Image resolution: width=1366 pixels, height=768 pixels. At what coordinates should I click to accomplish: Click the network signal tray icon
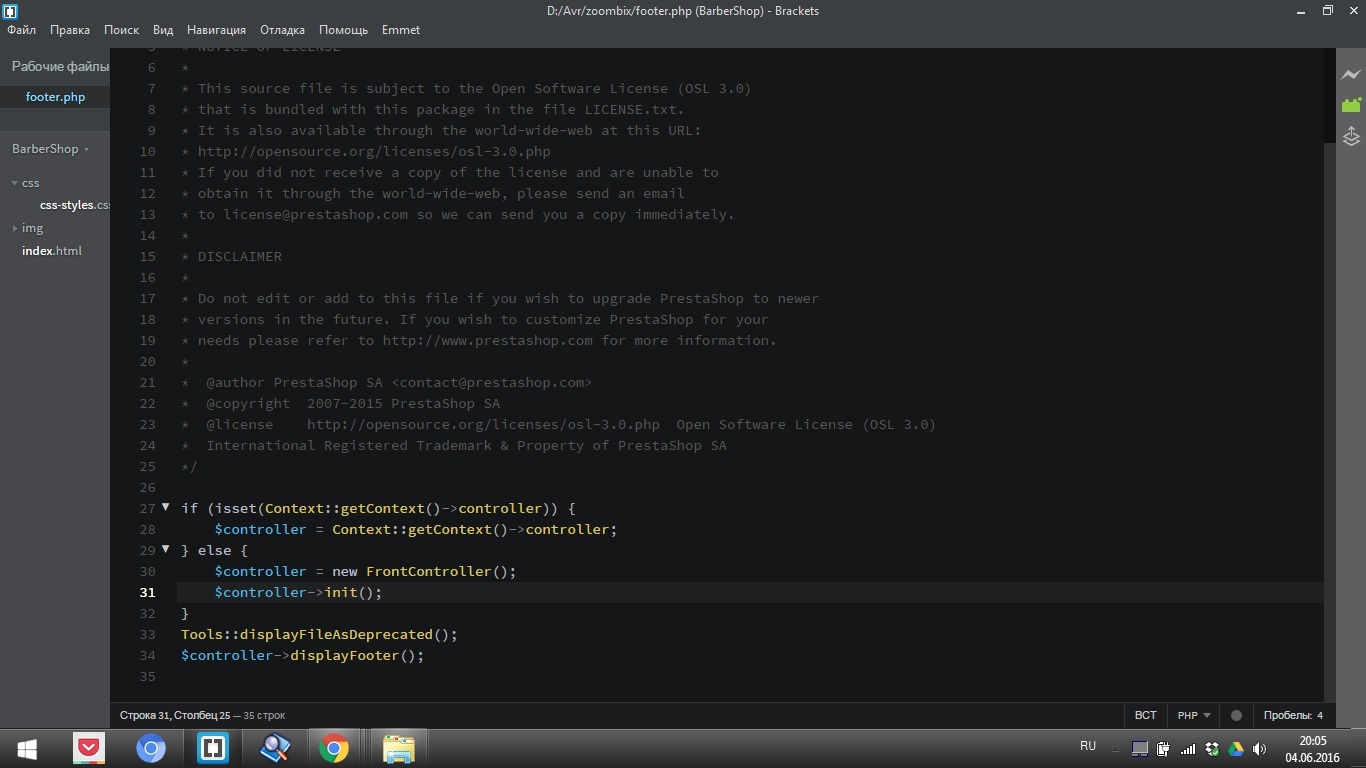click(1188, 749)
